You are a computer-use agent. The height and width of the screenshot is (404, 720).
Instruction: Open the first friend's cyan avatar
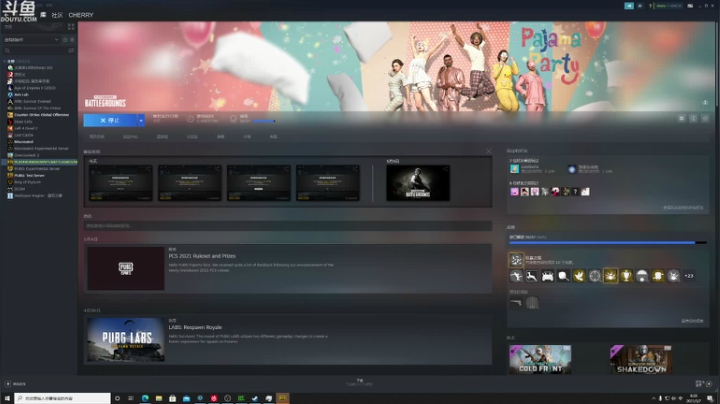pos(514,169)
